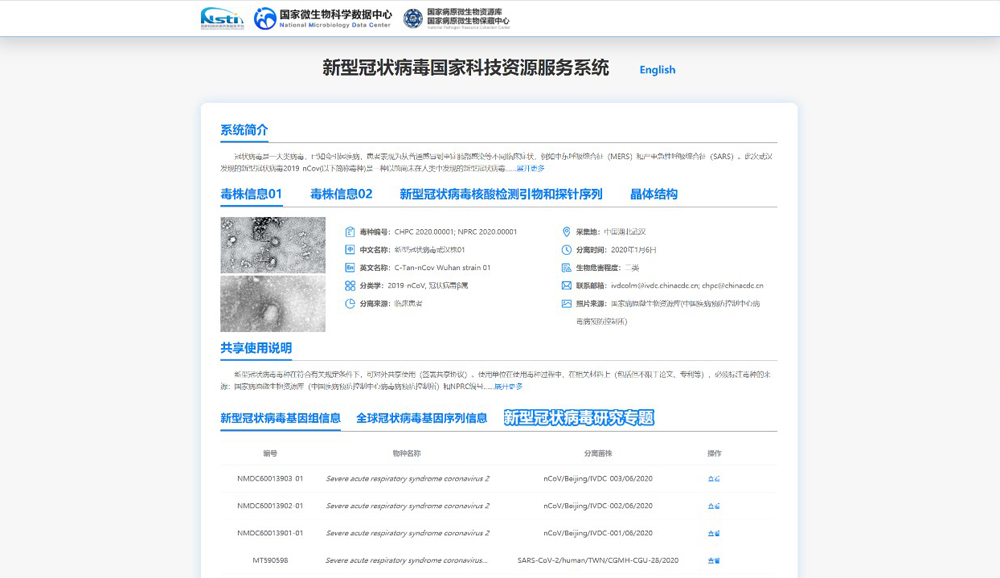The image size is (1000, 578).
Task: View details for record NMDC60013903-01
Action: coord(713,479)
